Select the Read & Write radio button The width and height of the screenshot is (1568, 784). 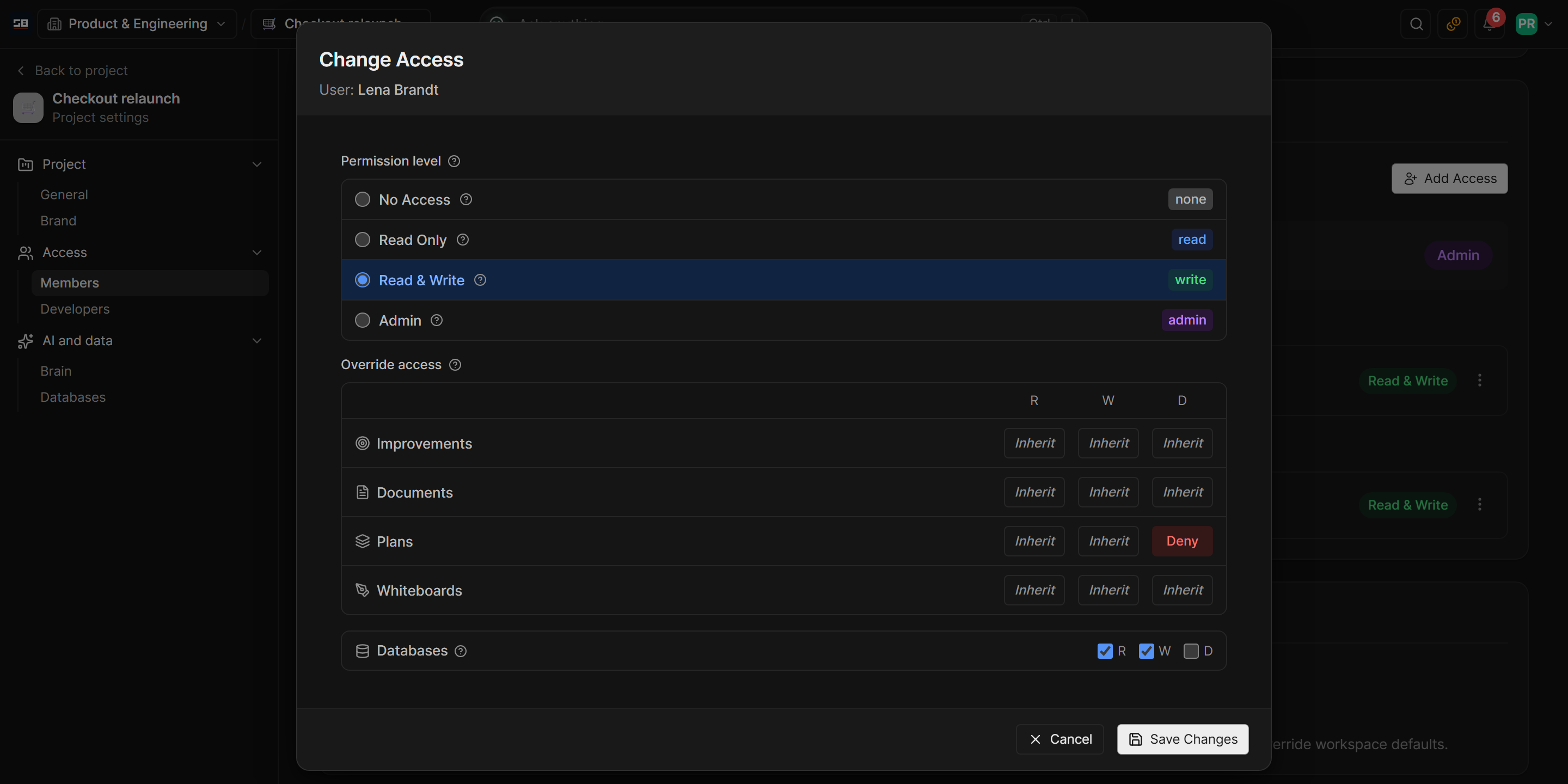click(x=362, y=280)
